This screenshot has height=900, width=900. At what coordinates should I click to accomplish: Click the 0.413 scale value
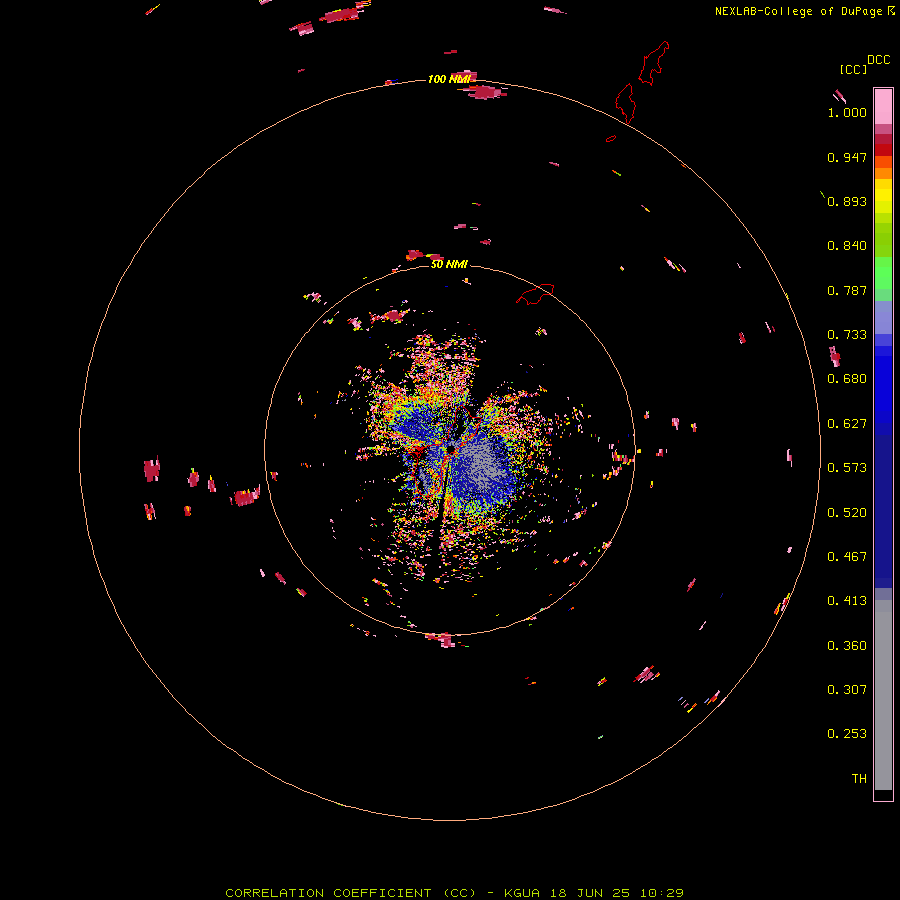(847, 601)
